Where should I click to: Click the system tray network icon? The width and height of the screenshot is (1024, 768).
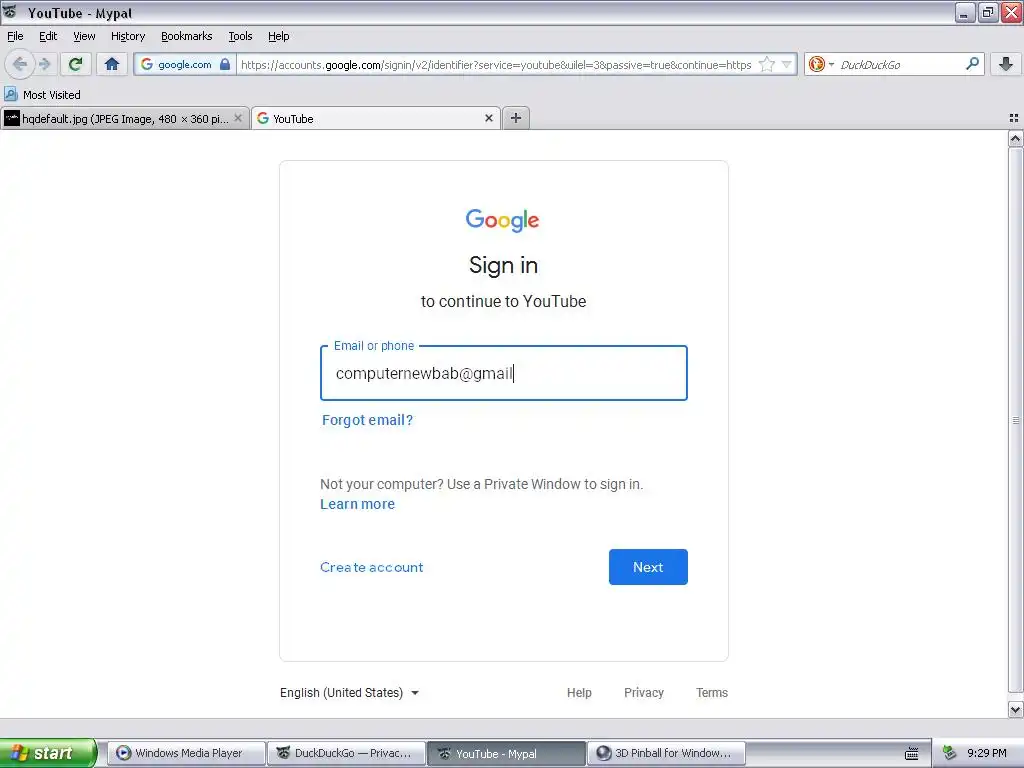(949, 753)
